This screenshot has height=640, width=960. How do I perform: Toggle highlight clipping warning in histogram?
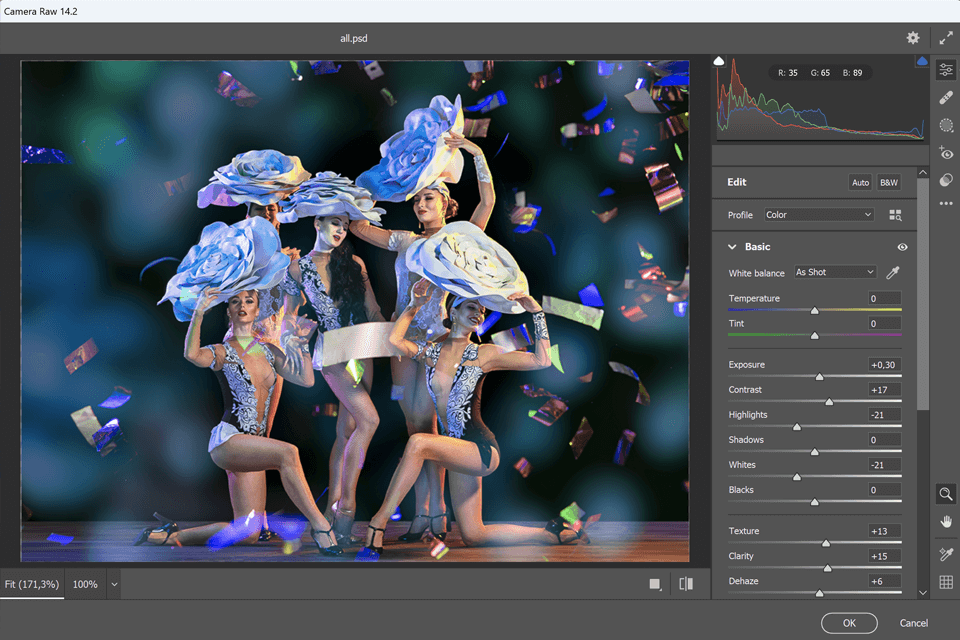coord(921,62)
